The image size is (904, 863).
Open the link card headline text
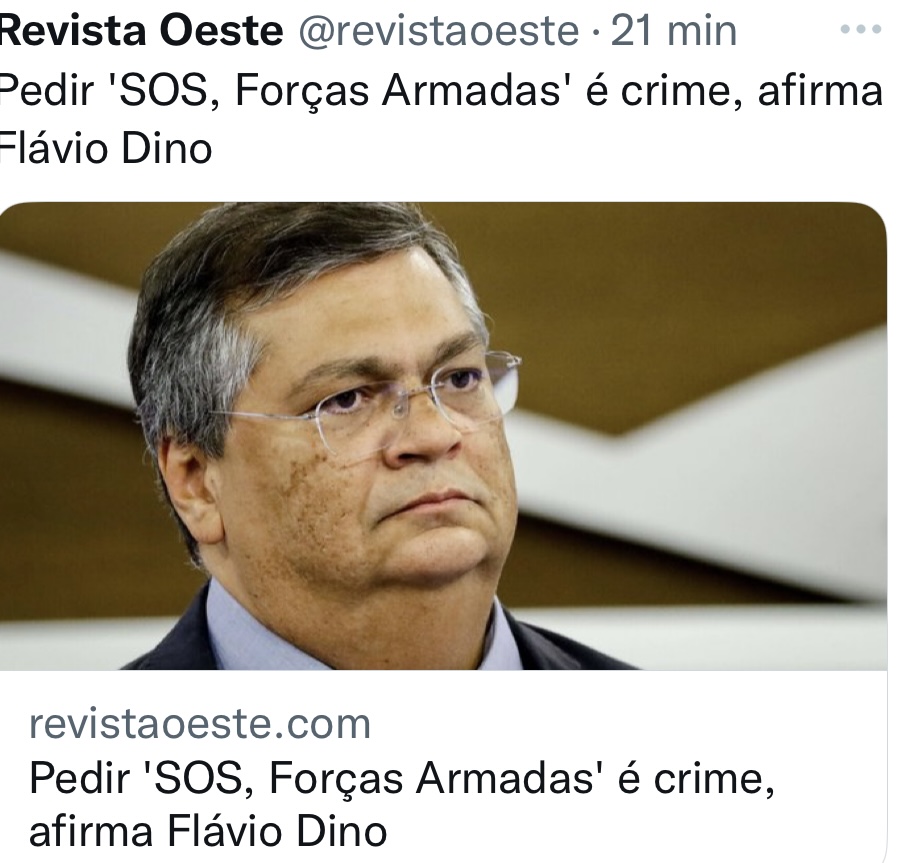coord(401,805)
